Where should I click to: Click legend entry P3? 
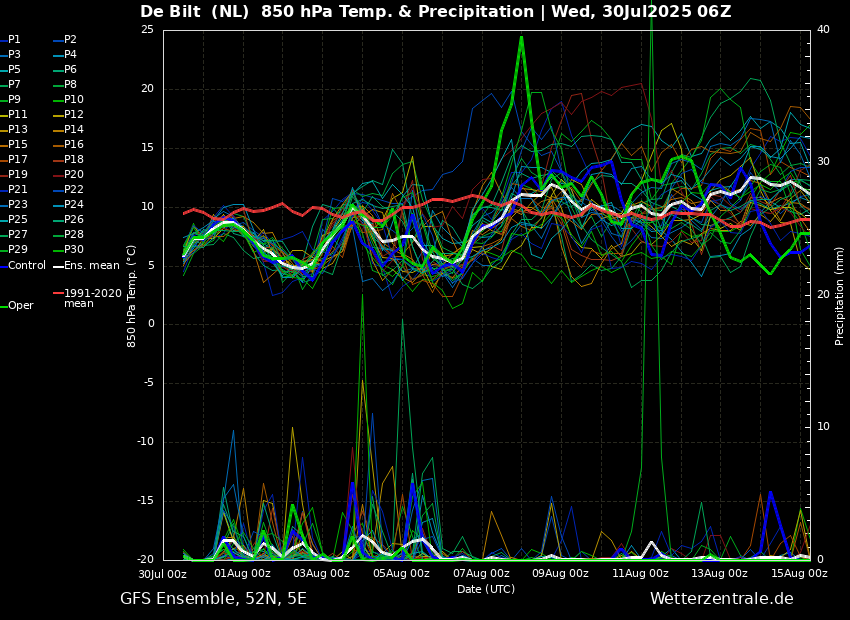point(15,54)
